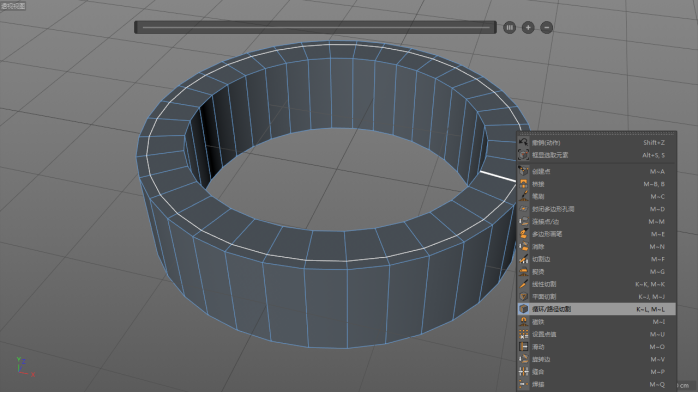
Task: Click the 设置点值 set point value icon
Action: 524,334
